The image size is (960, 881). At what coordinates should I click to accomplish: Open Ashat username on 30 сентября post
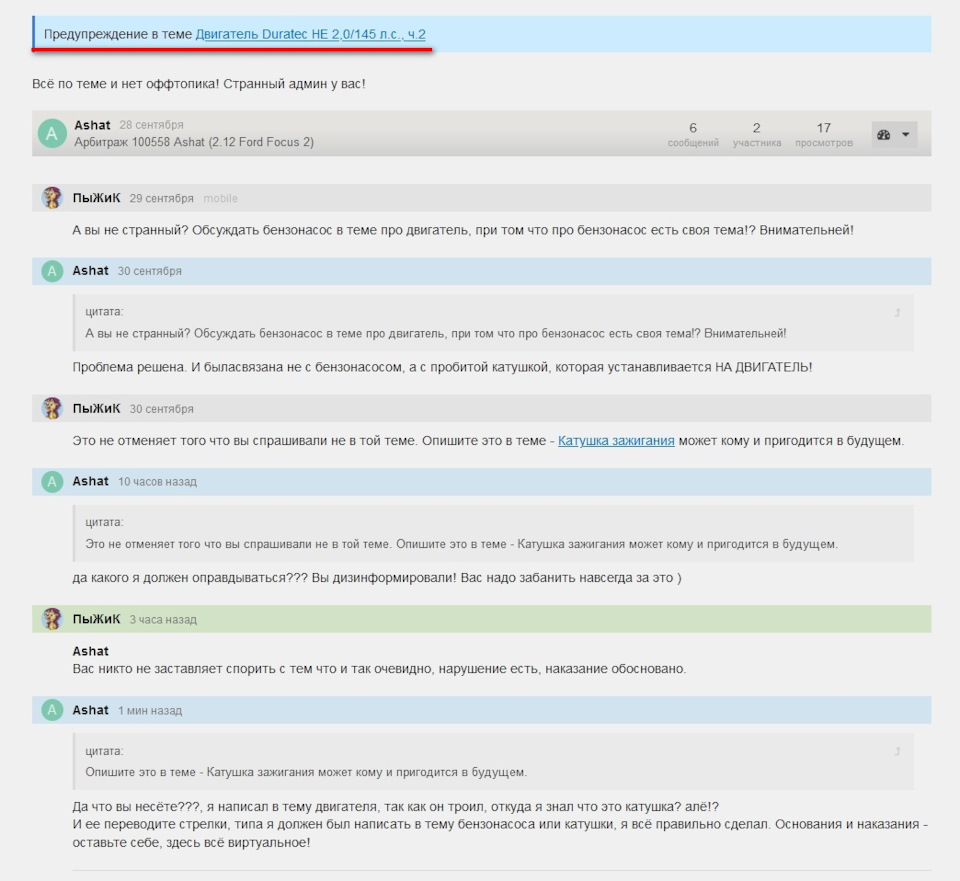coord(91,271)
